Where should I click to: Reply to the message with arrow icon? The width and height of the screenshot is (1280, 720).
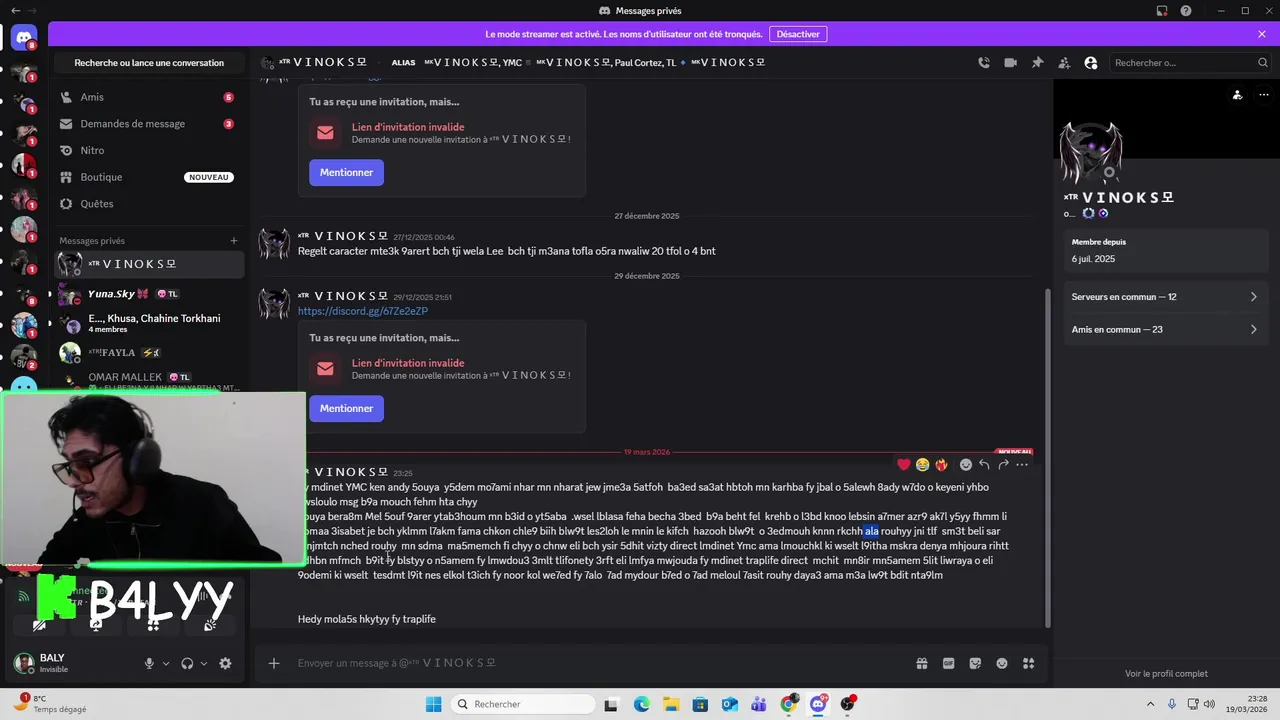984,464
